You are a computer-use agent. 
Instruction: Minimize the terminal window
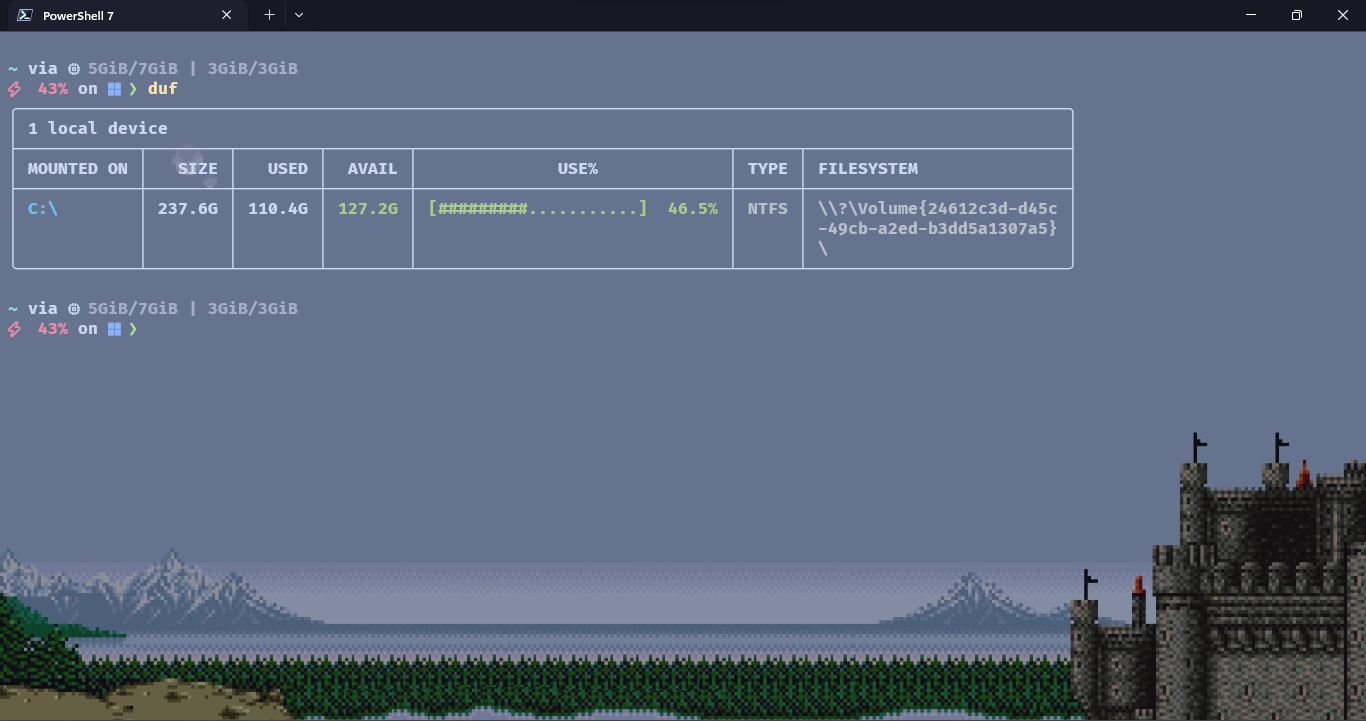[1251, 15]
